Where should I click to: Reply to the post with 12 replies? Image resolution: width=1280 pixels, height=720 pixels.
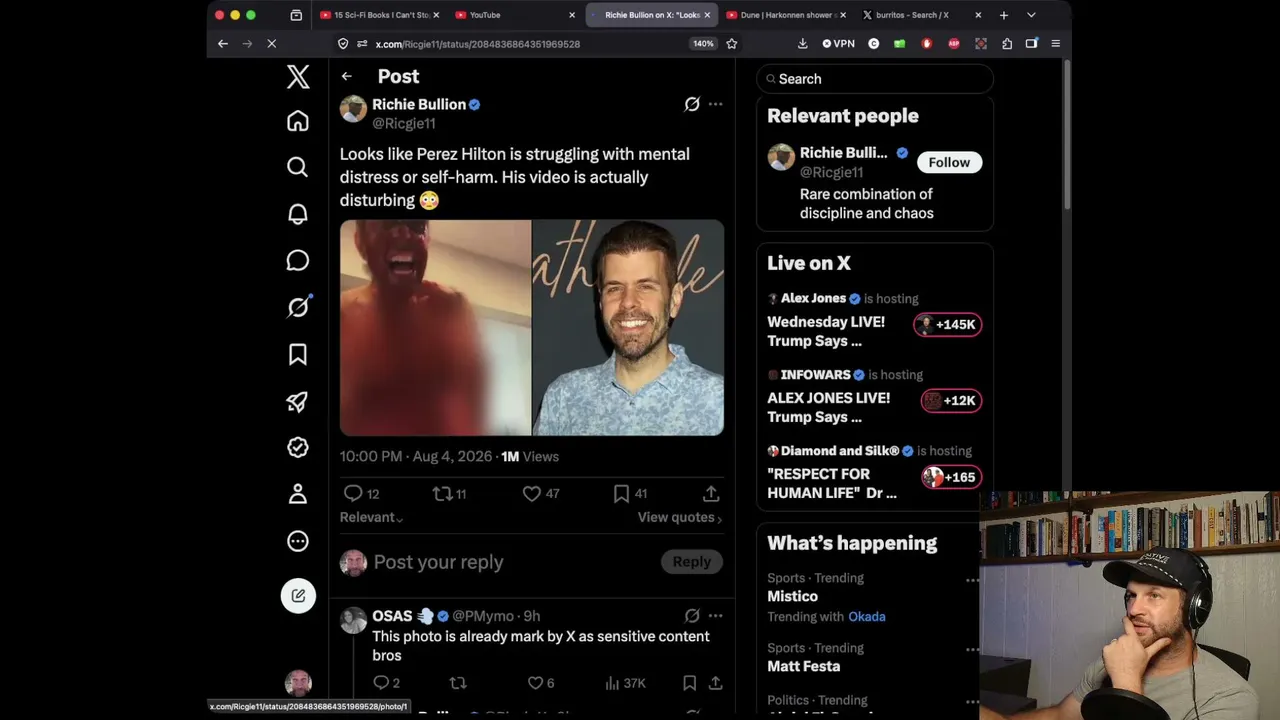click(361, 494)
